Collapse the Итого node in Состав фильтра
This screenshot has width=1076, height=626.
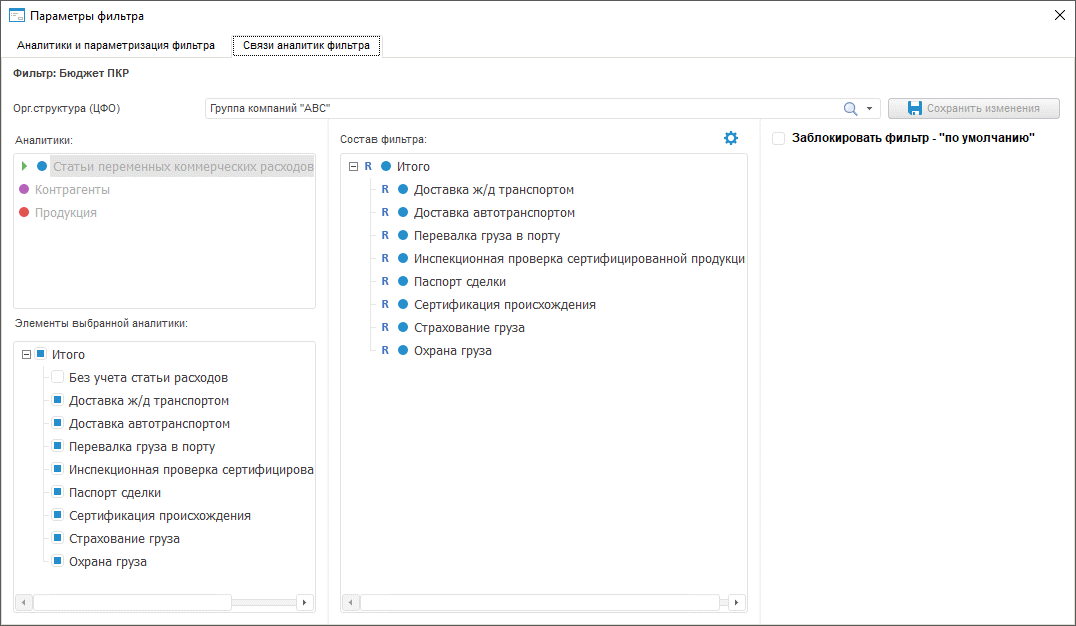coord(353,167)
